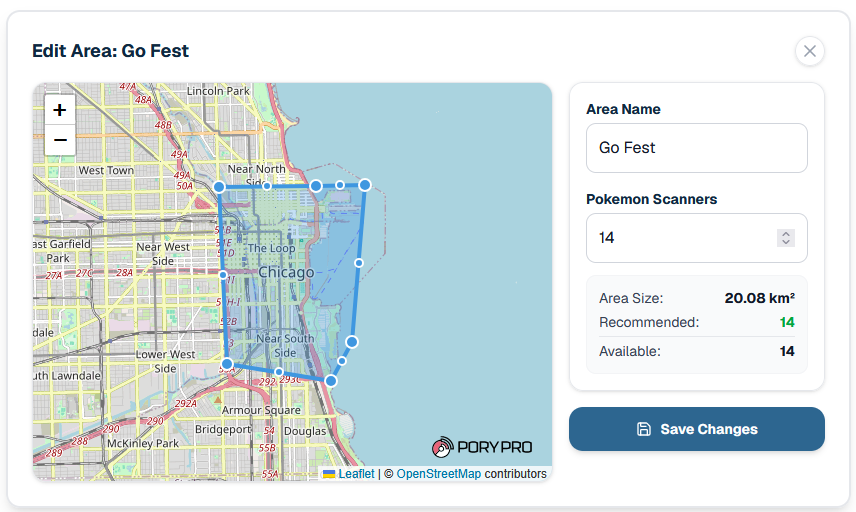Increase Pokemon Scanners with up stepper arrow
This screenshot has width=856, height=512.
tap(786, 234)
